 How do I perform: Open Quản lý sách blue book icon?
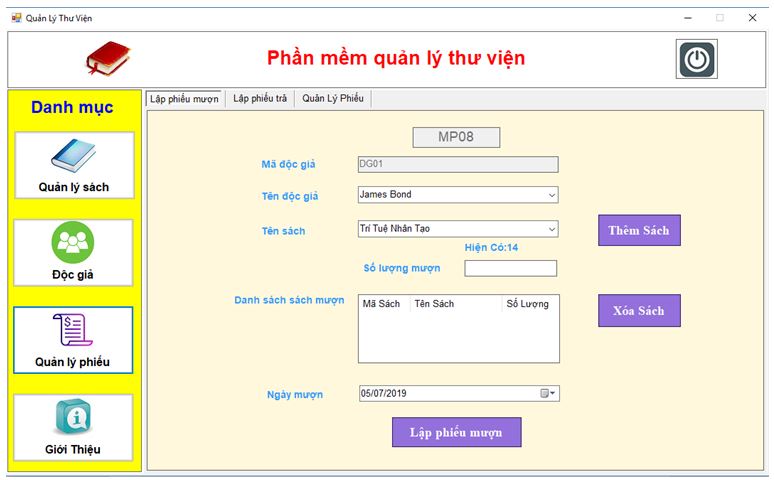click(74, 155)
